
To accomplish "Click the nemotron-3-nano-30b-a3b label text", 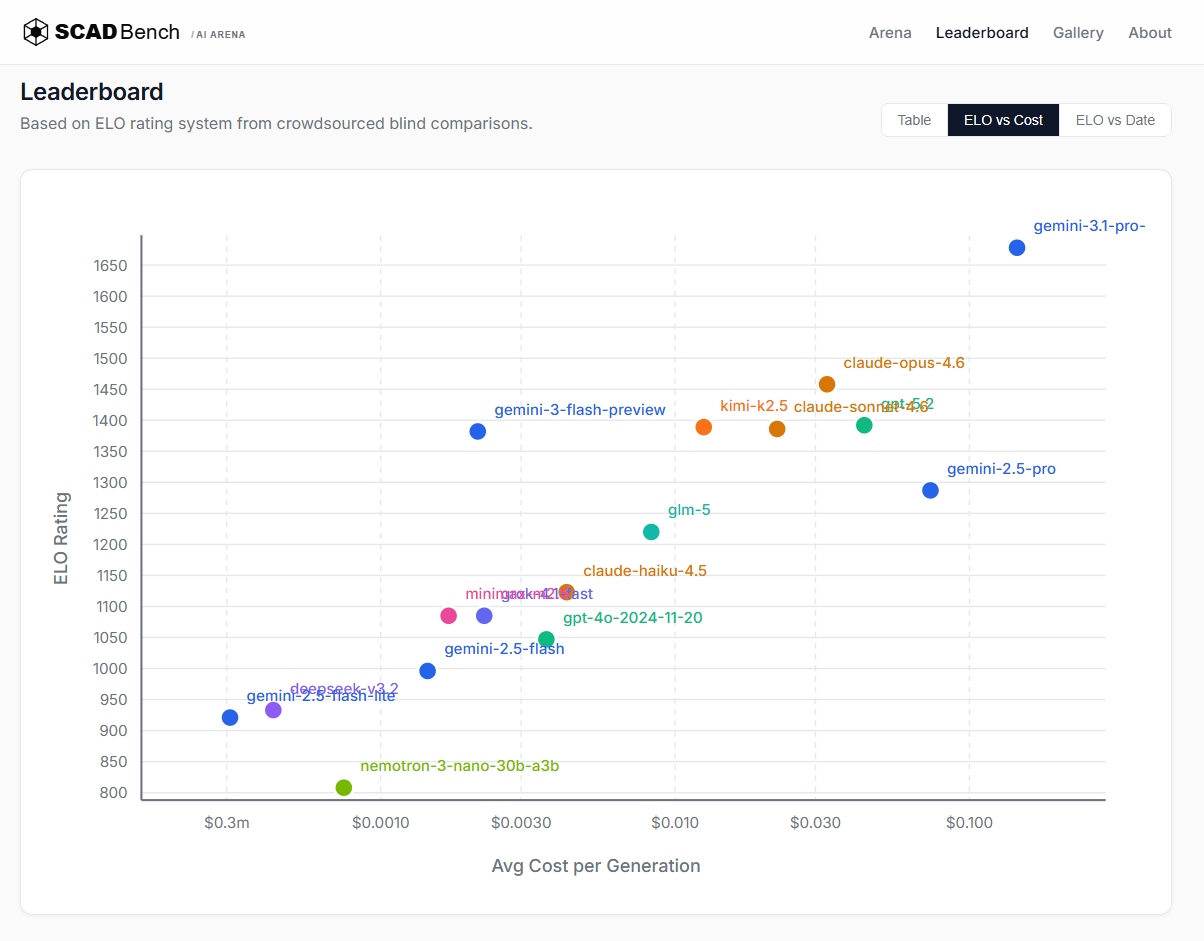I will click(460, 766).
